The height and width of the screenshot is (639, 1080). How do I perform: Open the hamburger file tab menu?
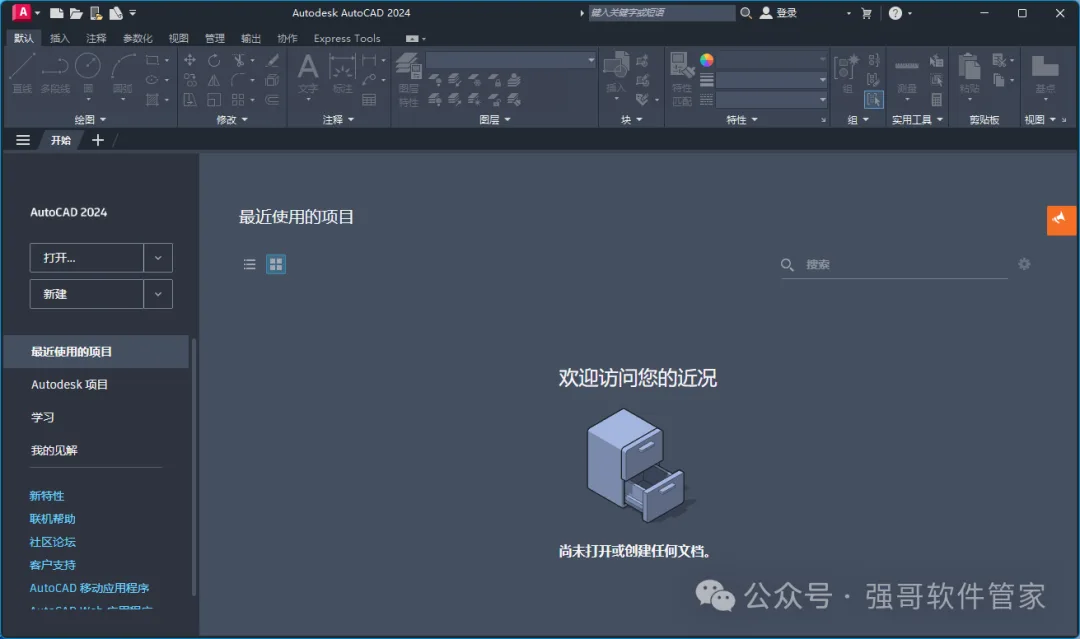pyautogui.click(x=23, y=140)
